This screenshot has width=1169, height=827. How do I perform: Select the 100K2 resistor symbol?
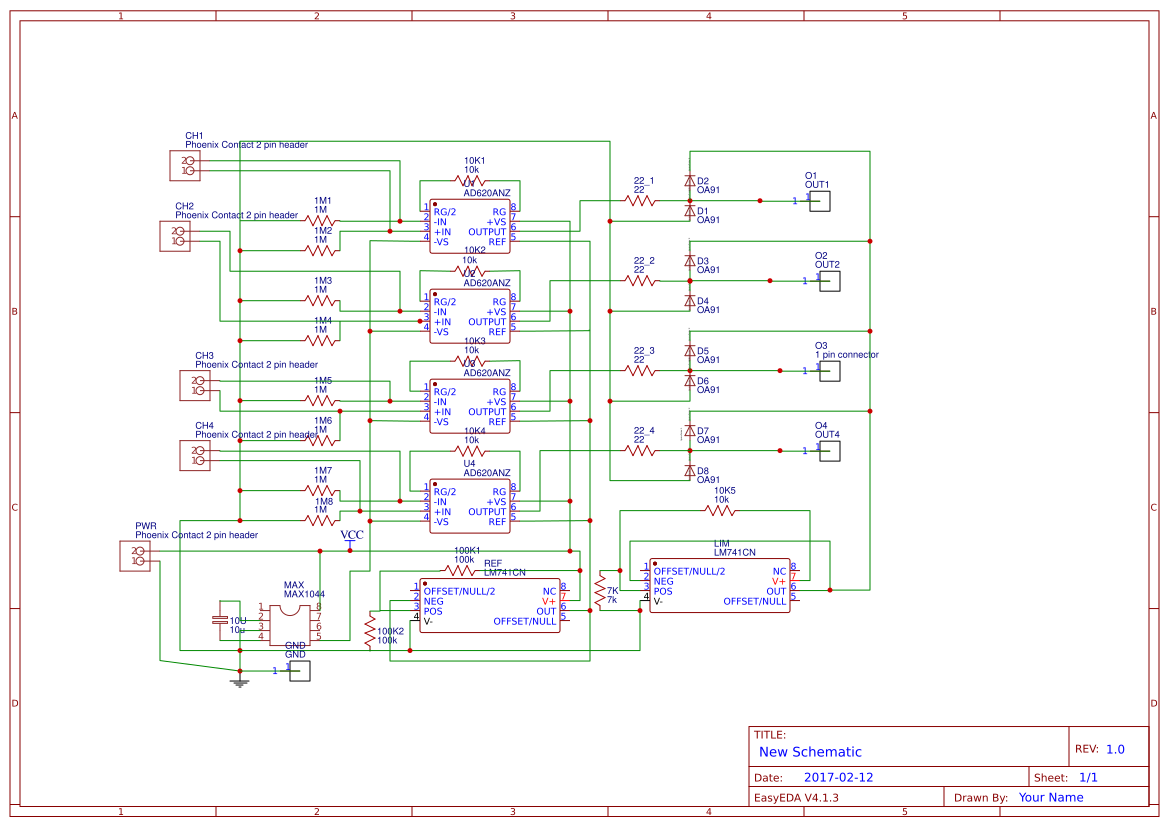[372, 632]
